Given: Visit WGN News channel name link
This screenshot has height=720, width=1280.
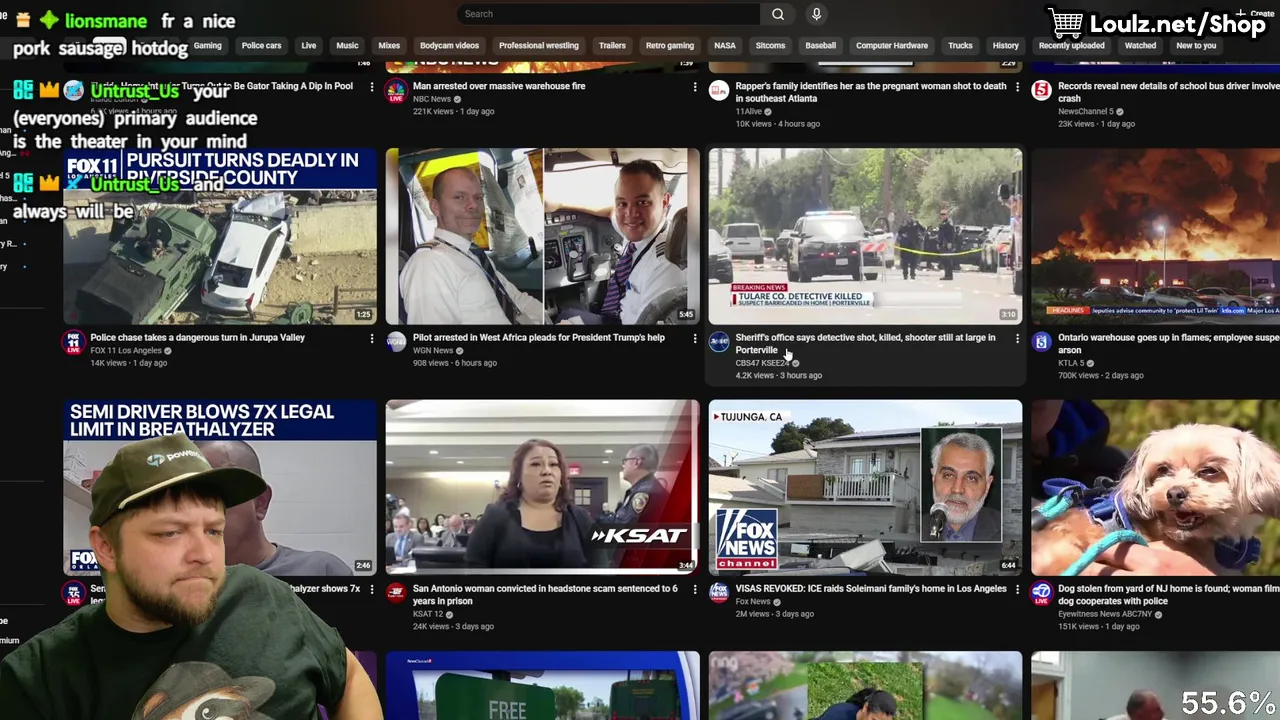Looking at the screenshot, I should pos(433,351).
